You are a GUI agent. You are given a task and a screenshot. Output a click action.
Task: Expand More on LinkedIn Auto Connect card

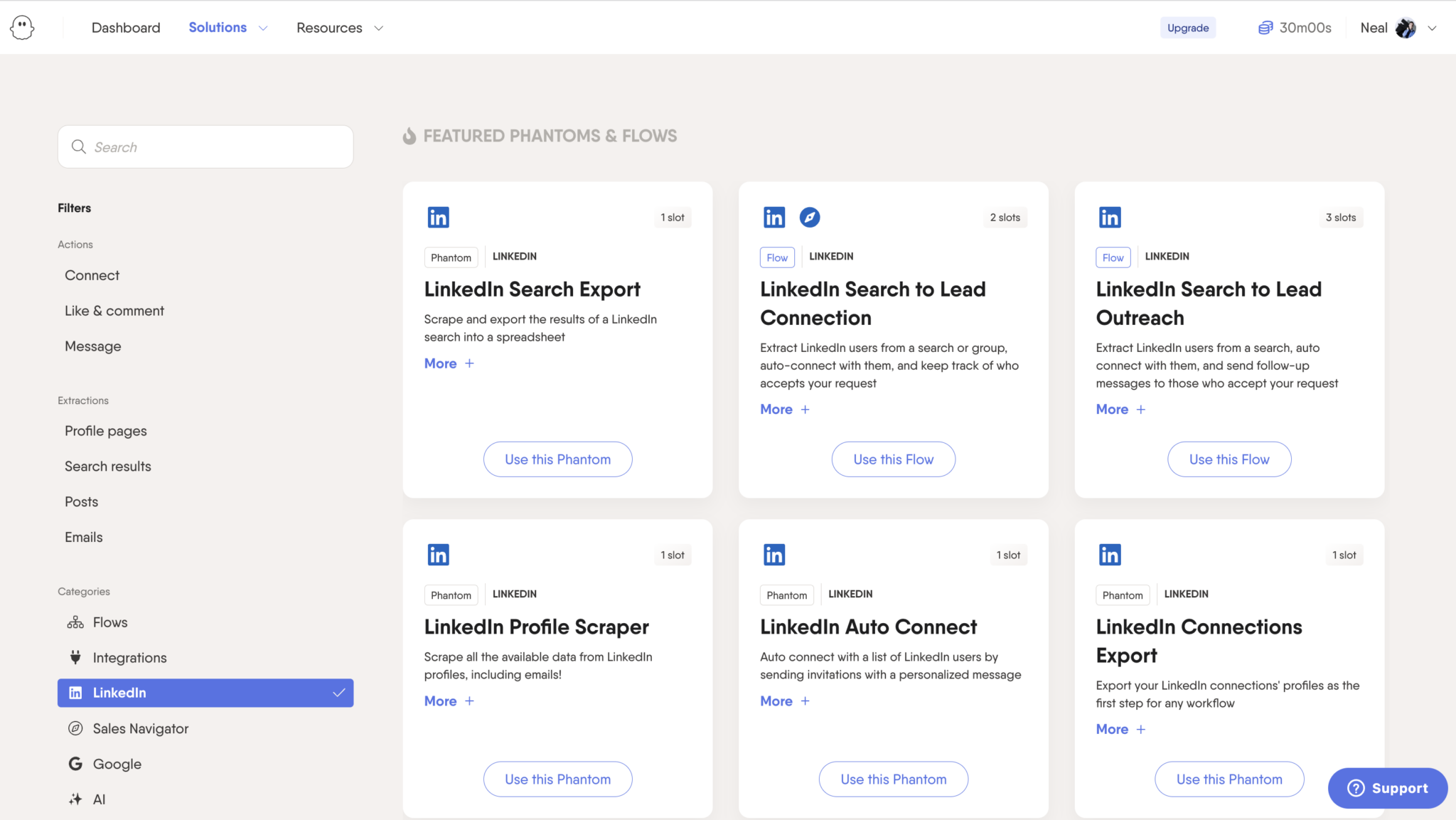pyautogui.click(x=785, y=701)
